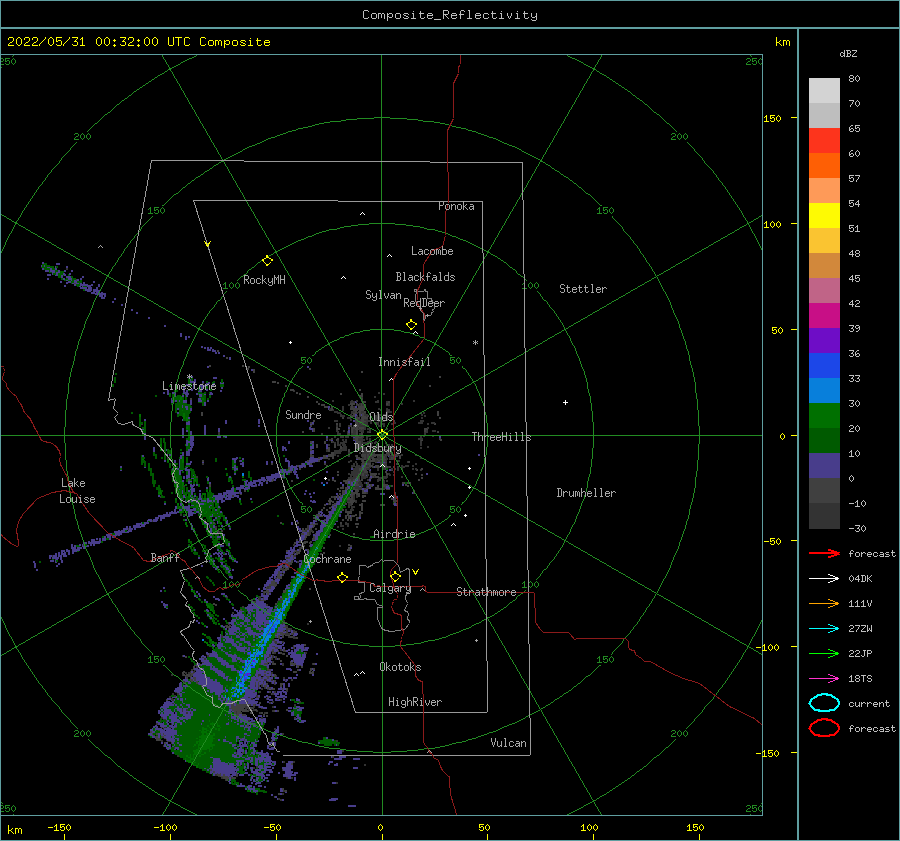Click the yellow diamond marker below Cochrane
Image resolution: width=900 pixels, height=841 pixels.
pyautogui.click(x=342, y=577)
